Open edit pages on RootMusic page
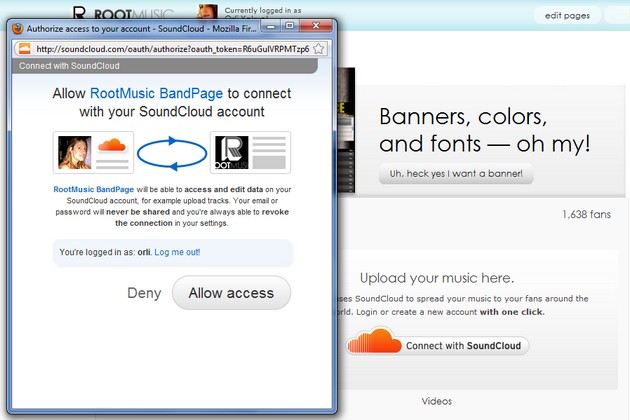This screenshot has height=420, width=630. [x=567, y=16]
